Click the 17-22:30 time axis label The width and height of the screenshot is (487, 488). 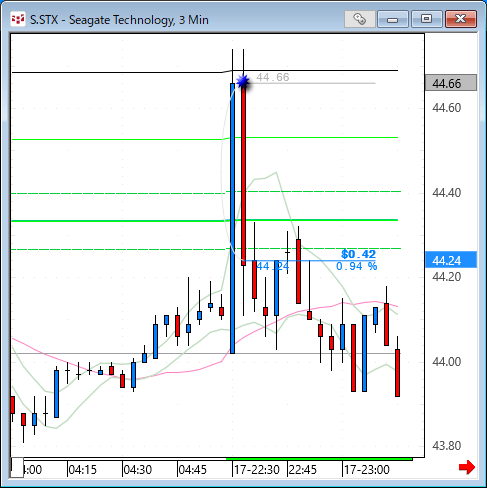(257, 470)
